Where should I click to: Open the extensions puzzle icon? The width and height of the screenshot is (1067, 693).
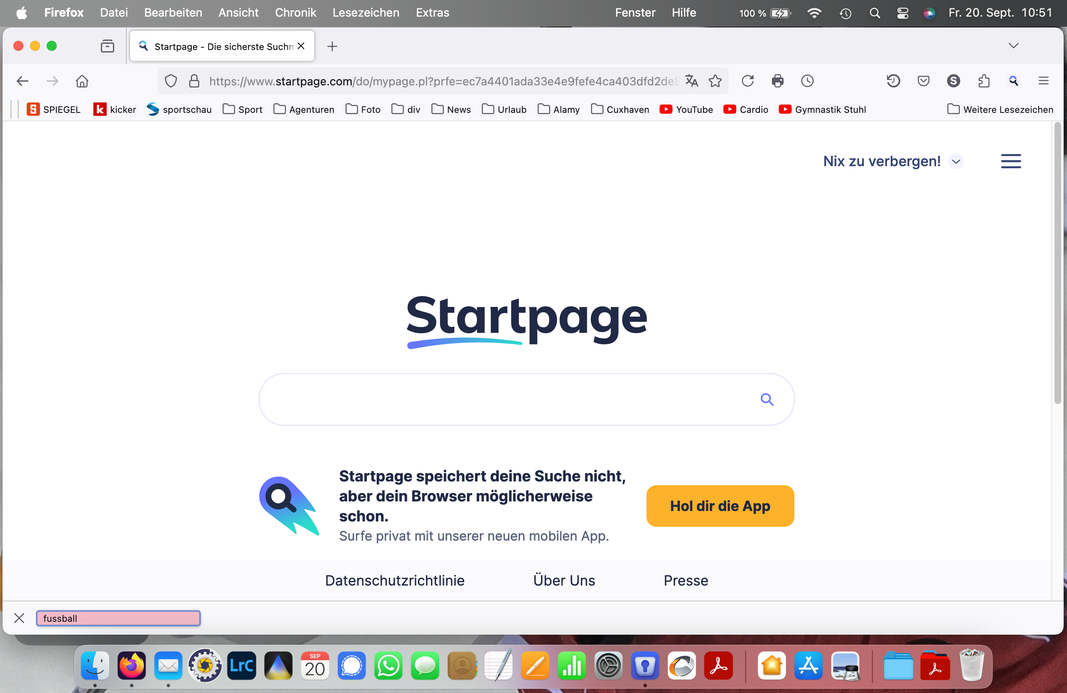(983, 81)
